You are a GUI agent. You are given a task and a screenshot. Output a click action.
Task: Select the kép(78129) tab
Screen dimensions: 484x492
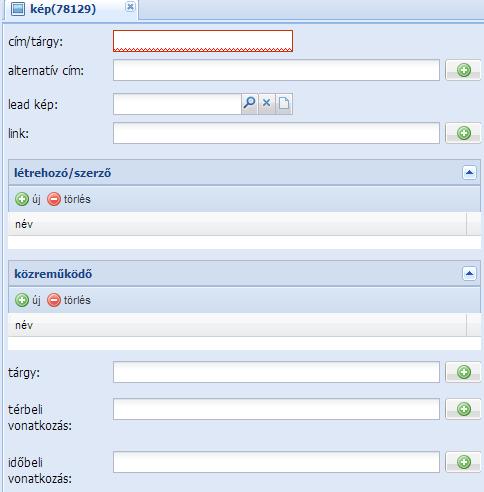[x=63, y=9]
